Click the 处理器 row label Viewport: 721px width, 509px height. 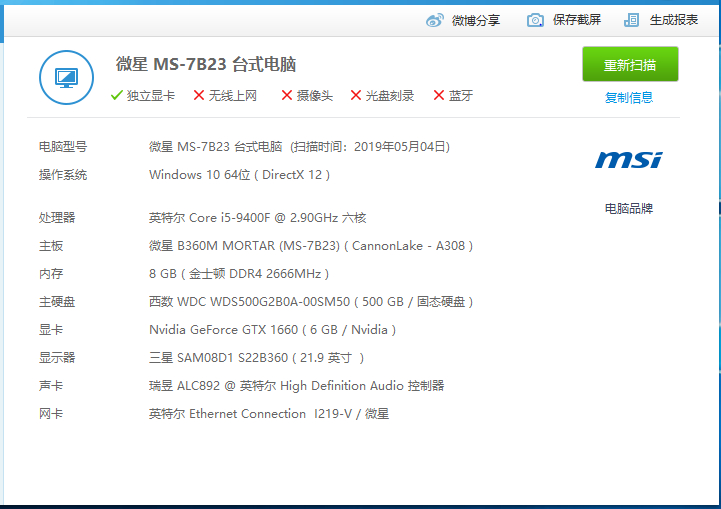pyautogui.click(x=57, y=217)
